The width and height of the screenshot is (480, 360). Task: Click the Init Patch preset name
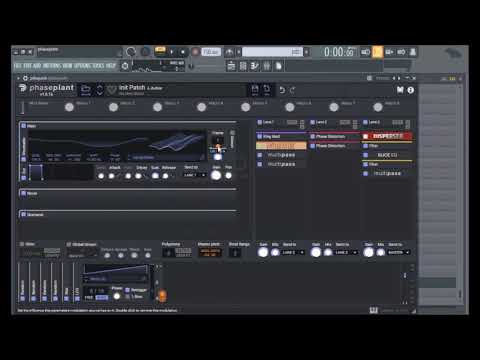pos(132,87)
